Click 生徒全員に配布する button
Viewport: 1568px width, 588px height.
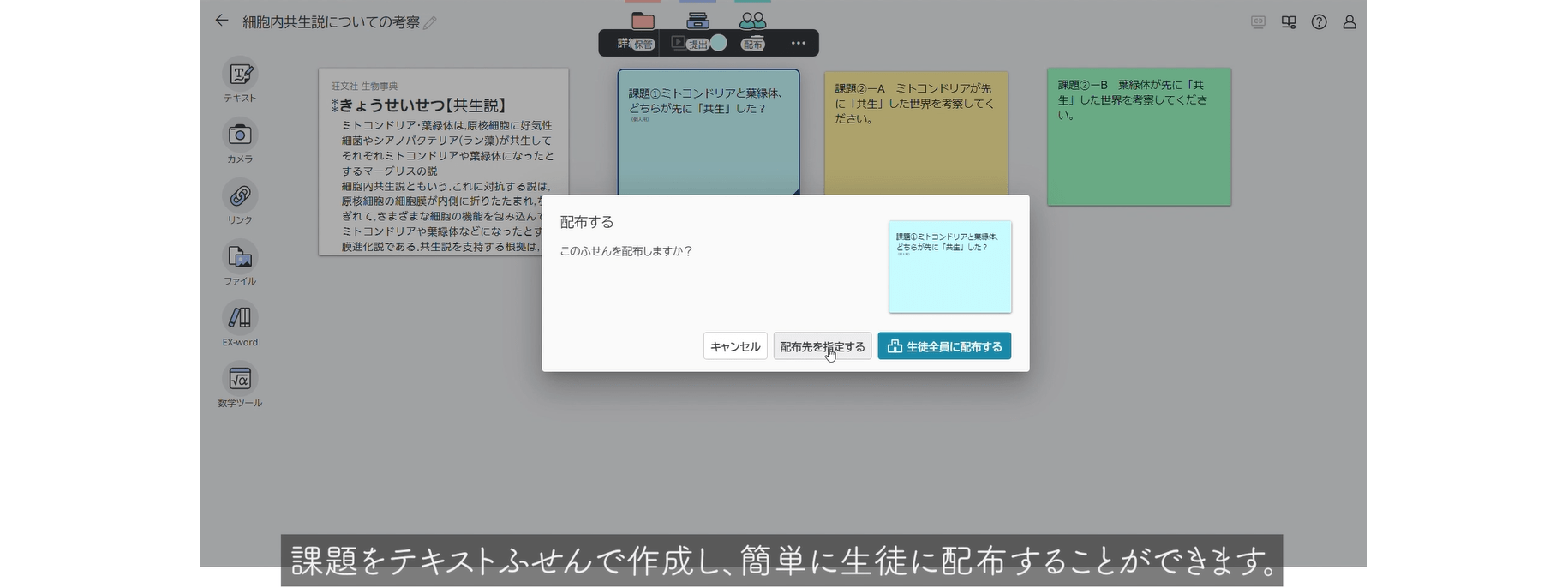944,346
